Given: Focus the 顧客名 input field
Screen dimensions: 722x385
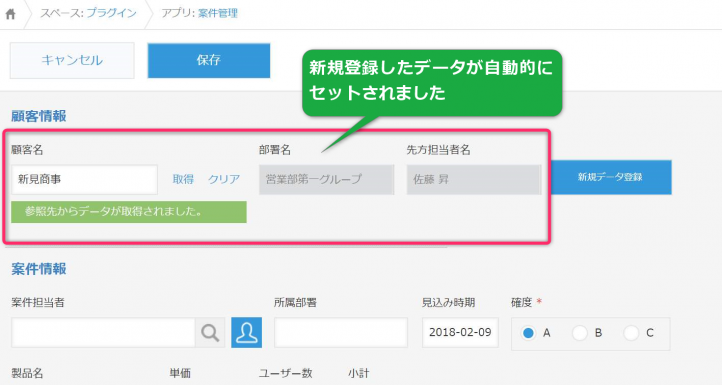Looking at the screenshot, I should click(x=84, y=180).
